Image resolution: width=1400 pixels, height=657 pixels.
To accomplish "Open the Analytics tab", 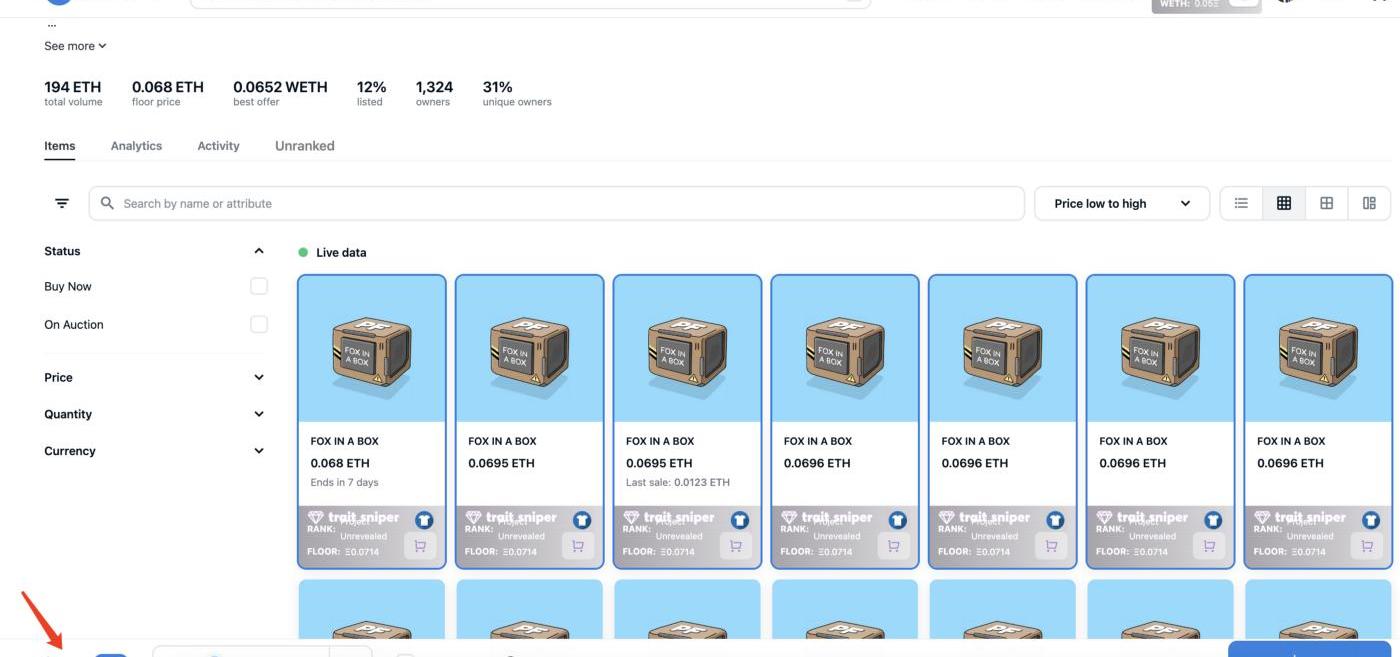I will (x=136, y=146).
